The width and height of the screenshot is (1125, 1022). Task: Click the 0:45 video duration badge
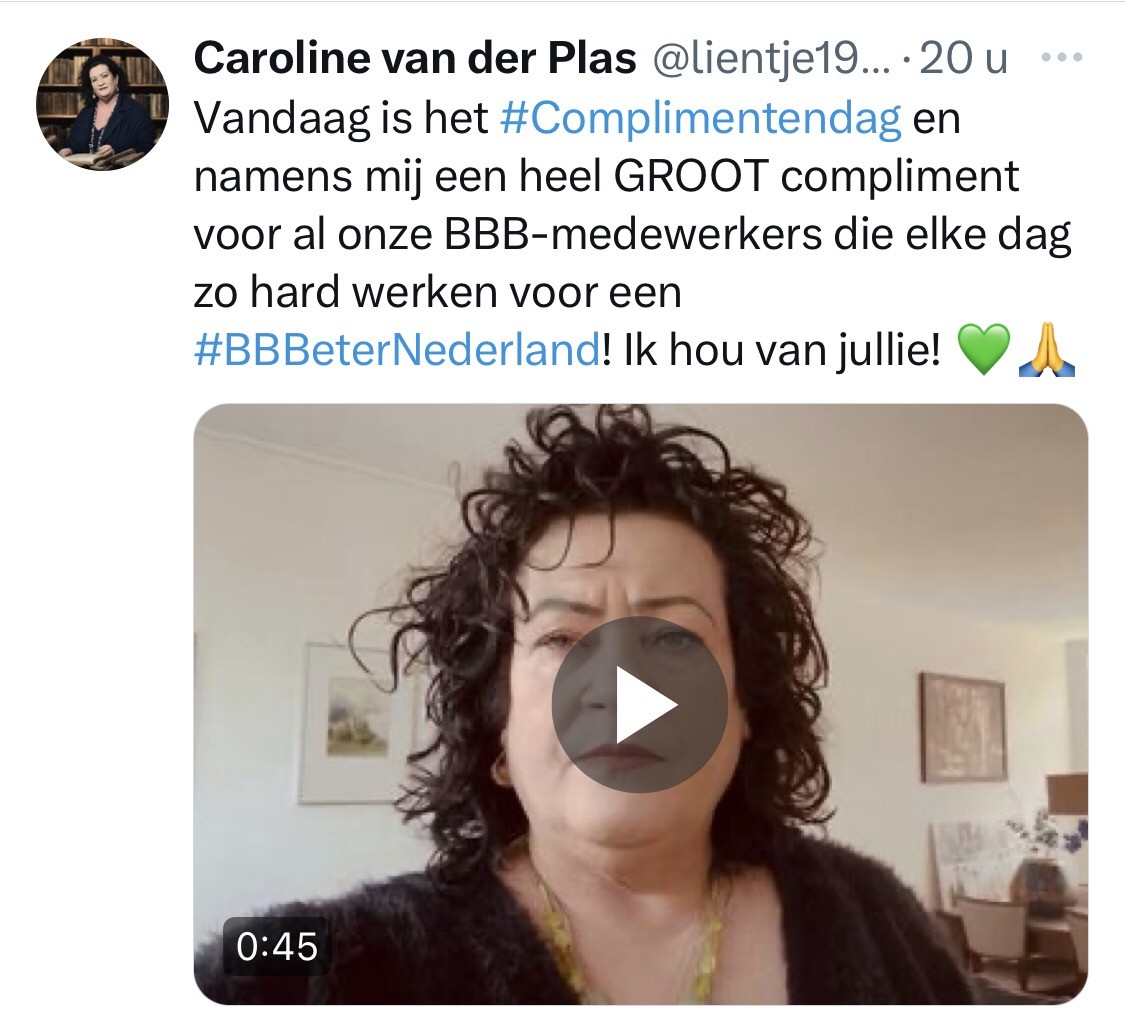point(277,946)
